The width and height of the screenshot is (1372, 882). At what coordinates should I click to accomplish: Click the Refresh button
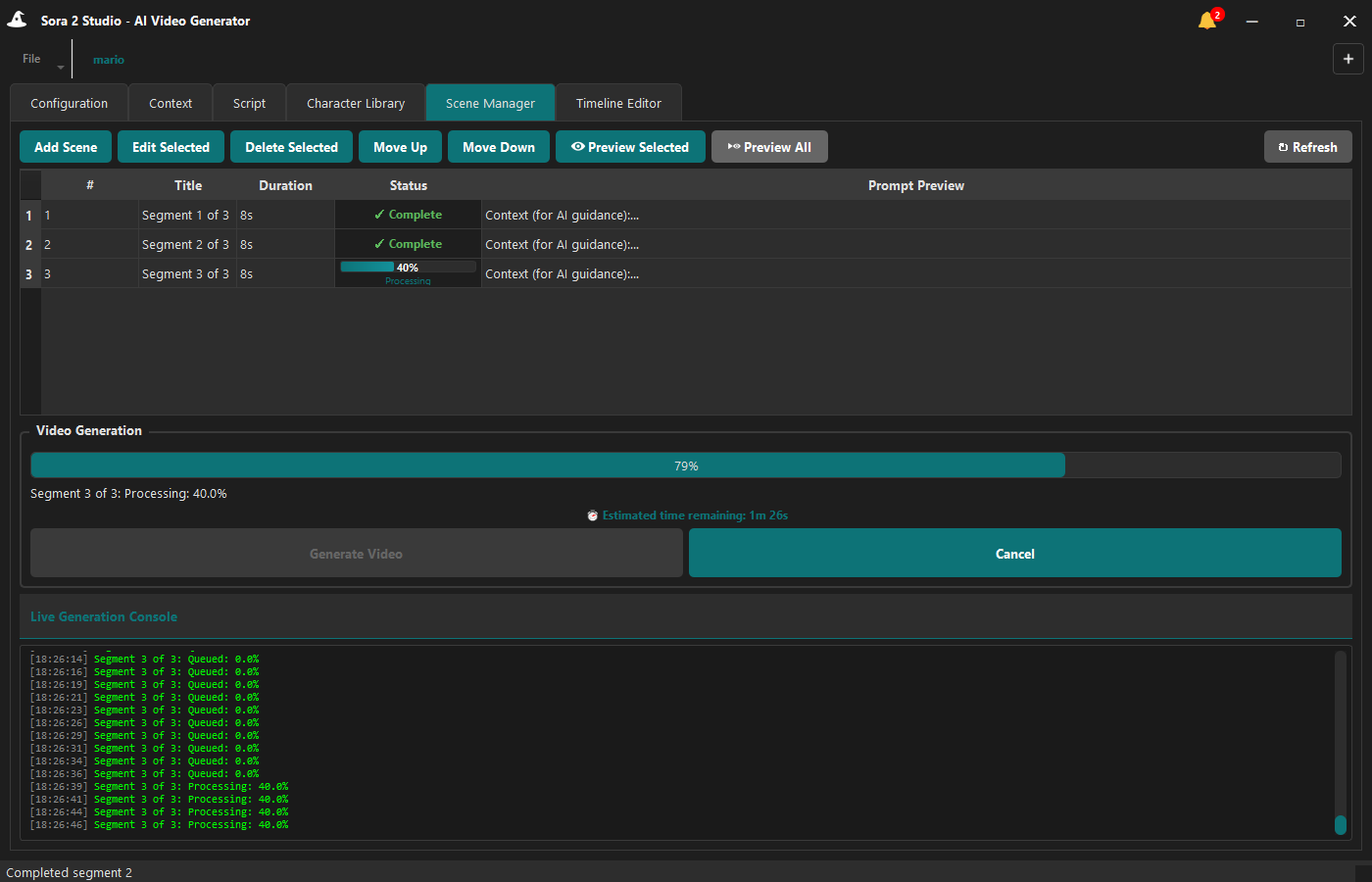tap(1308, 147)
